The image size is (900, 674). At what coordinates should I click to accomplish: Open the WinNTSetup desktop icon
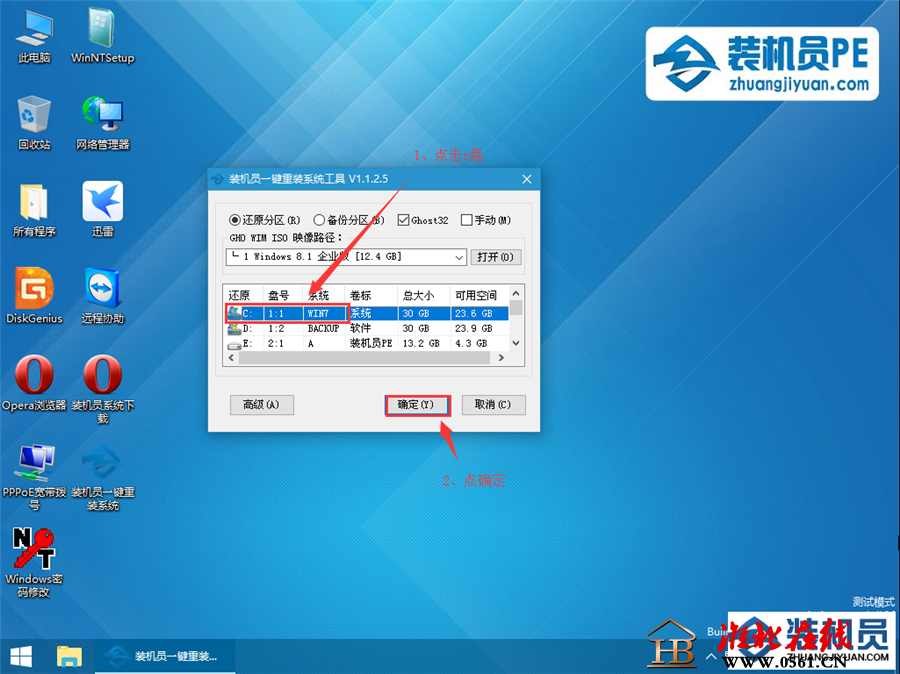(103, 36)
